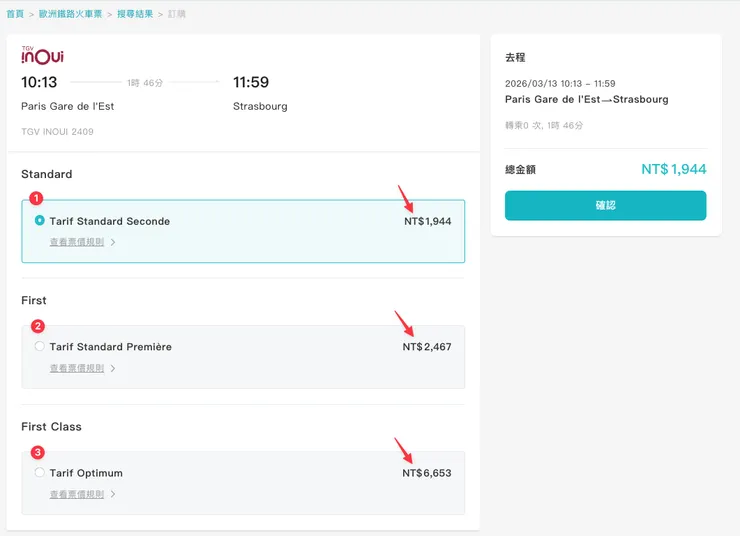View 查看票價規則 link for Tarif Optimum
The height and width of the screenshot is (536, 740).
pos(77,494)
